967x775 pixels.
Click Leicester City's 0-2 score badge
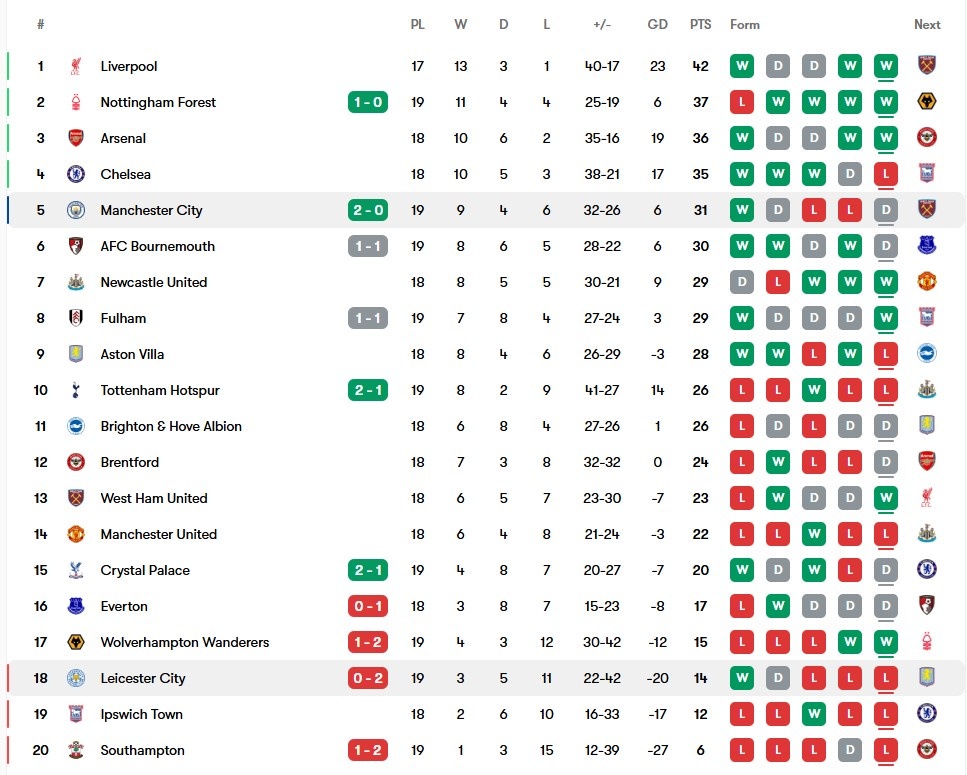coord(368,678)
